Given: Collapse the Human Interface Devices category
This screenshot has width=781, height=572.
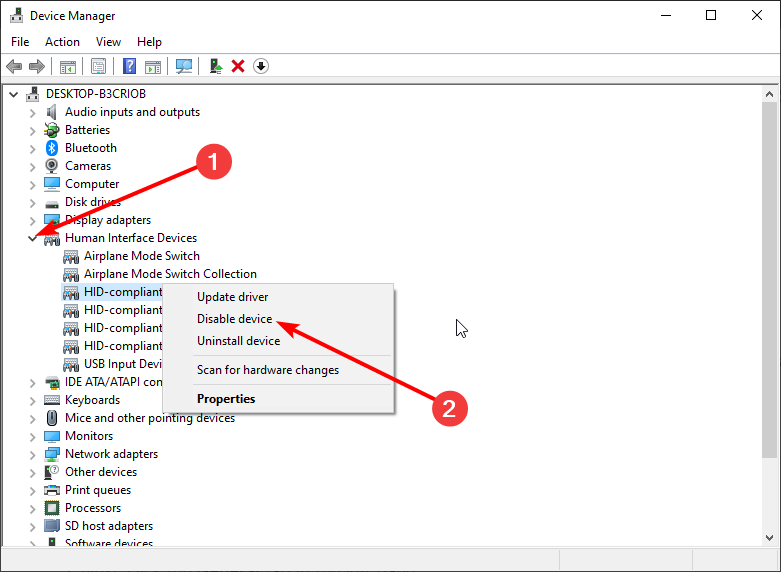Looking at the screenshot, I should [32, 238].
